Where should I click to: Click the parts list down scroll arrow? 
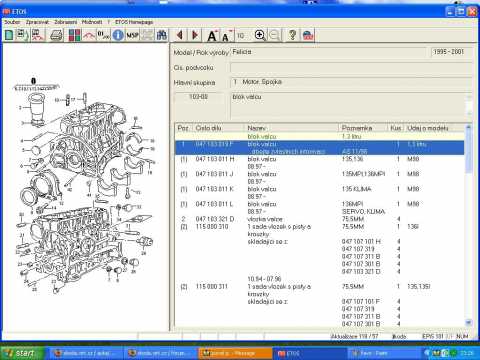pyautogui.click(x=468, y=322)
